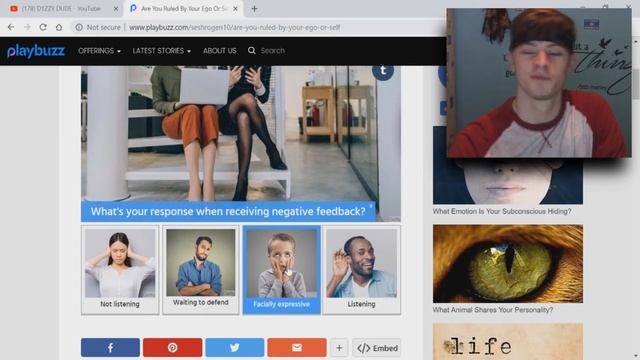Choose the Listening answer
The image size is (640, 360).
(362, 270)
